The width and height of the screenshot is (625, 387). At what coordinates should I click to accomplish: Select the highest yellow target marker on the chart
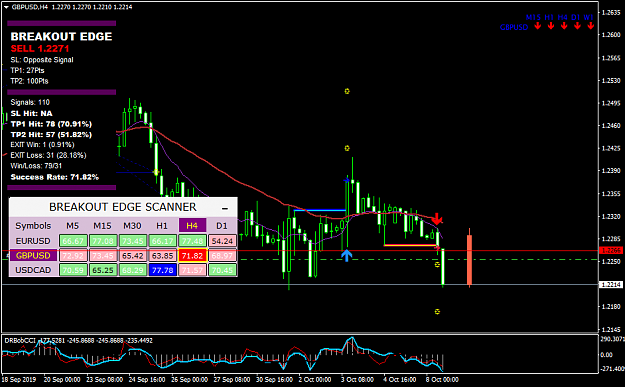[x=347, y=91]
